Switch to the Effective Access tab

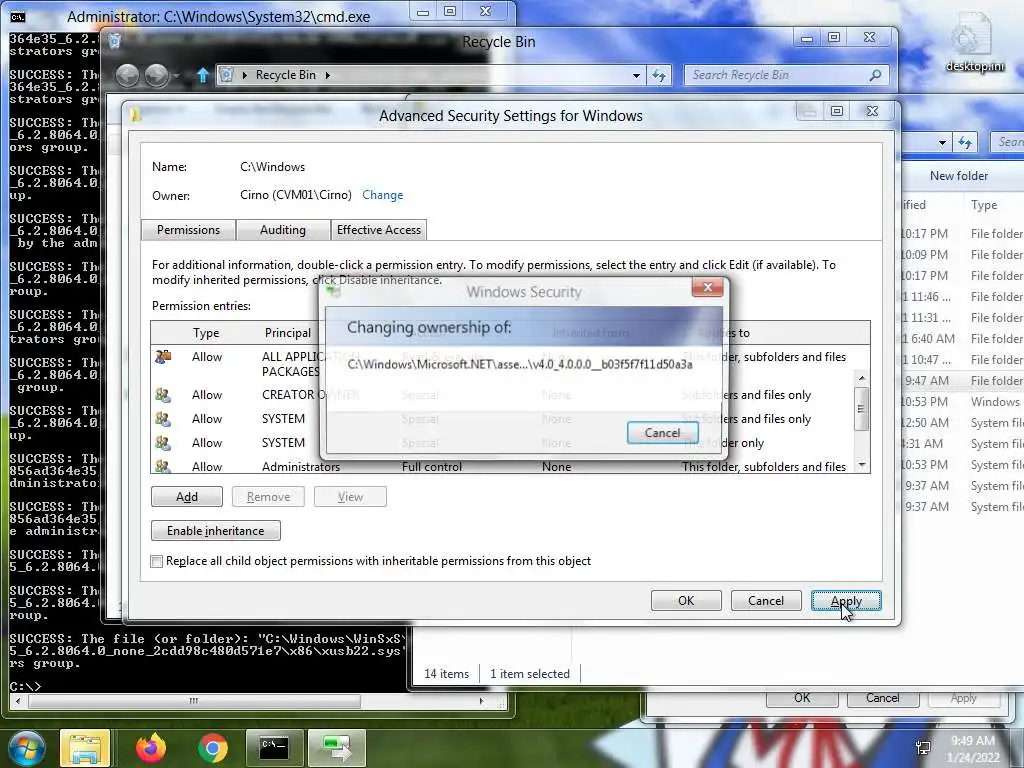379,230
